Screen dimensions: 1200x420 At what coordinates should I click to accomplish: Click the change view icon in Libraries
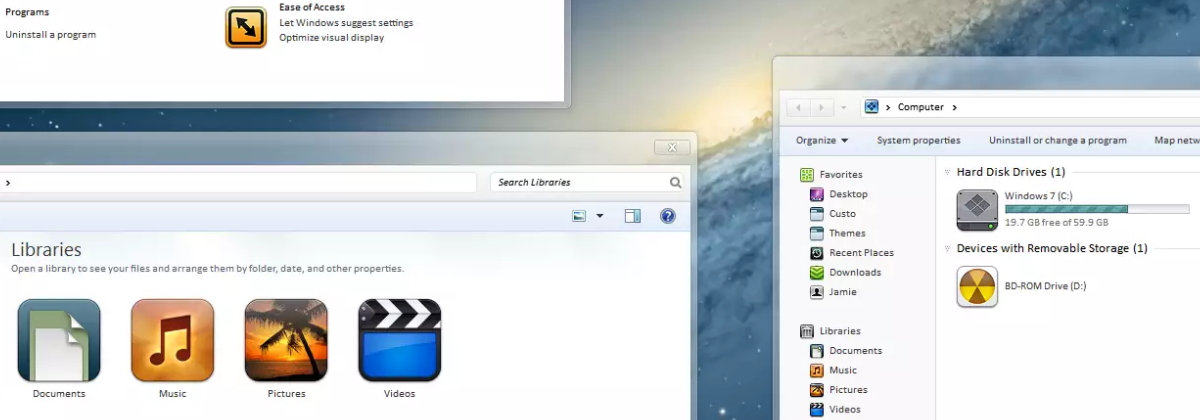coord(579,216)
